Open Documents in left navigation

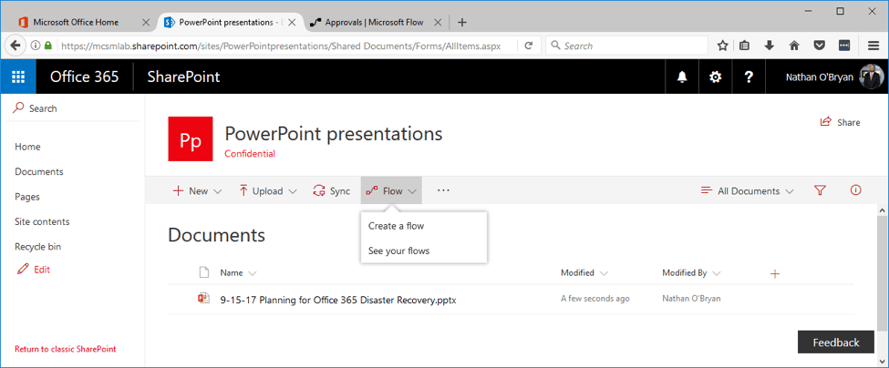point(39,172)
